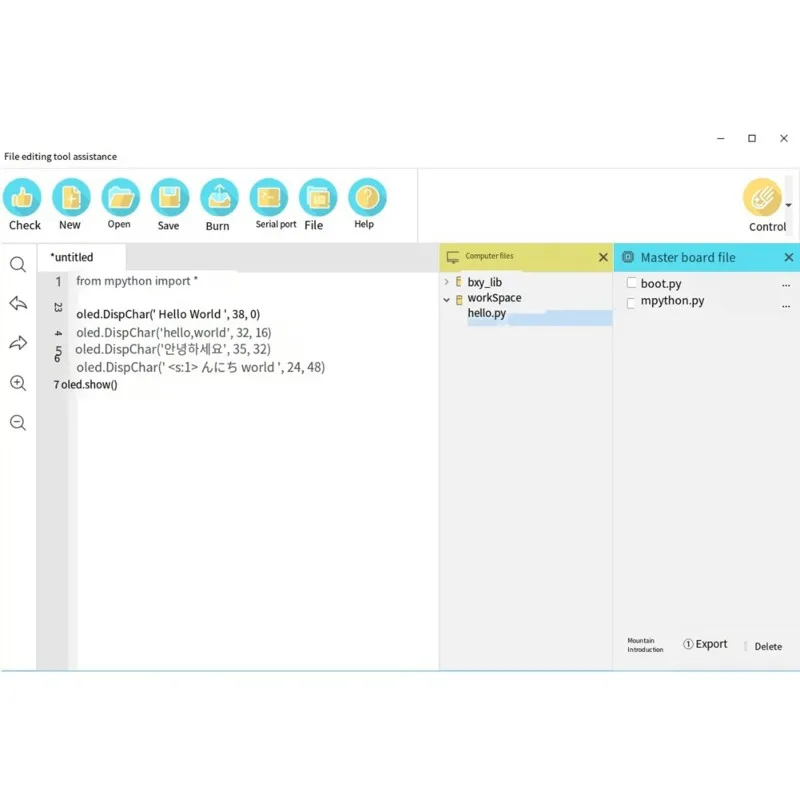Create a new file with New icon

[71, 197]
